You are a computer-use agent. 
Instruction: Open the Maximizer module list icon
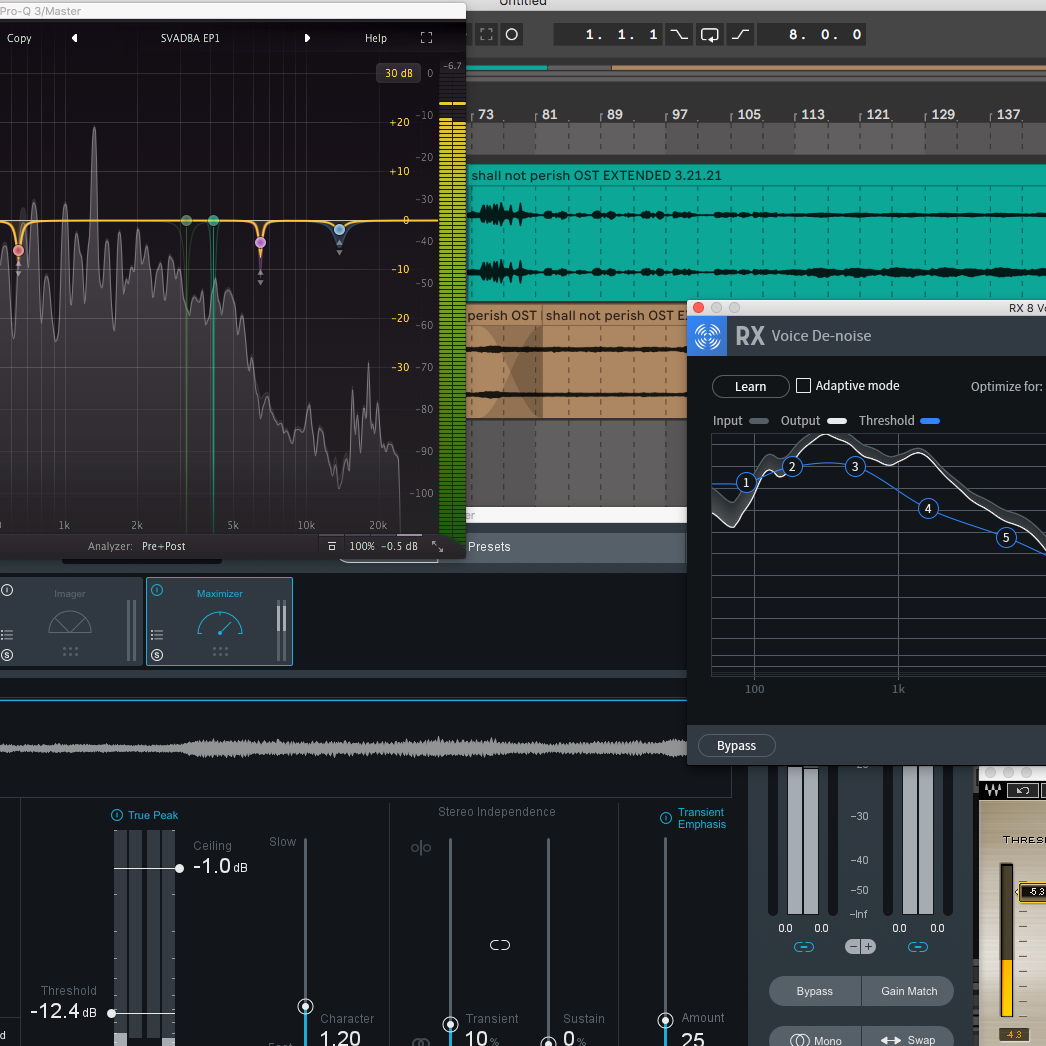[x=157, y=634]
